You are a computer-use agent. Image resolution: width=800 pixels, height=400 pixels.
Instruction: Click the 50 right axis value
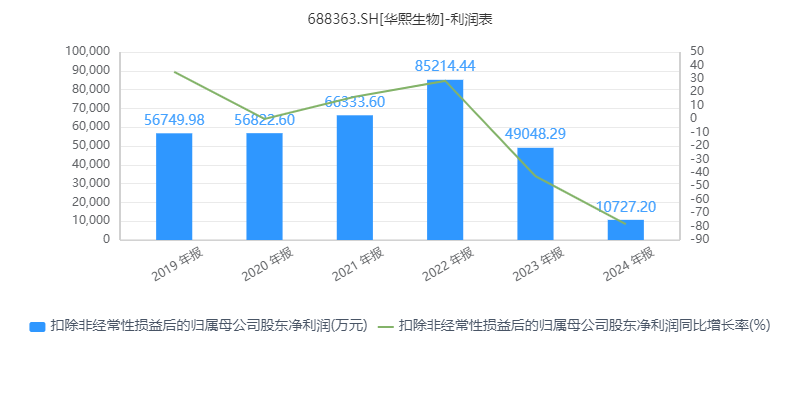[x=696, y=51]
